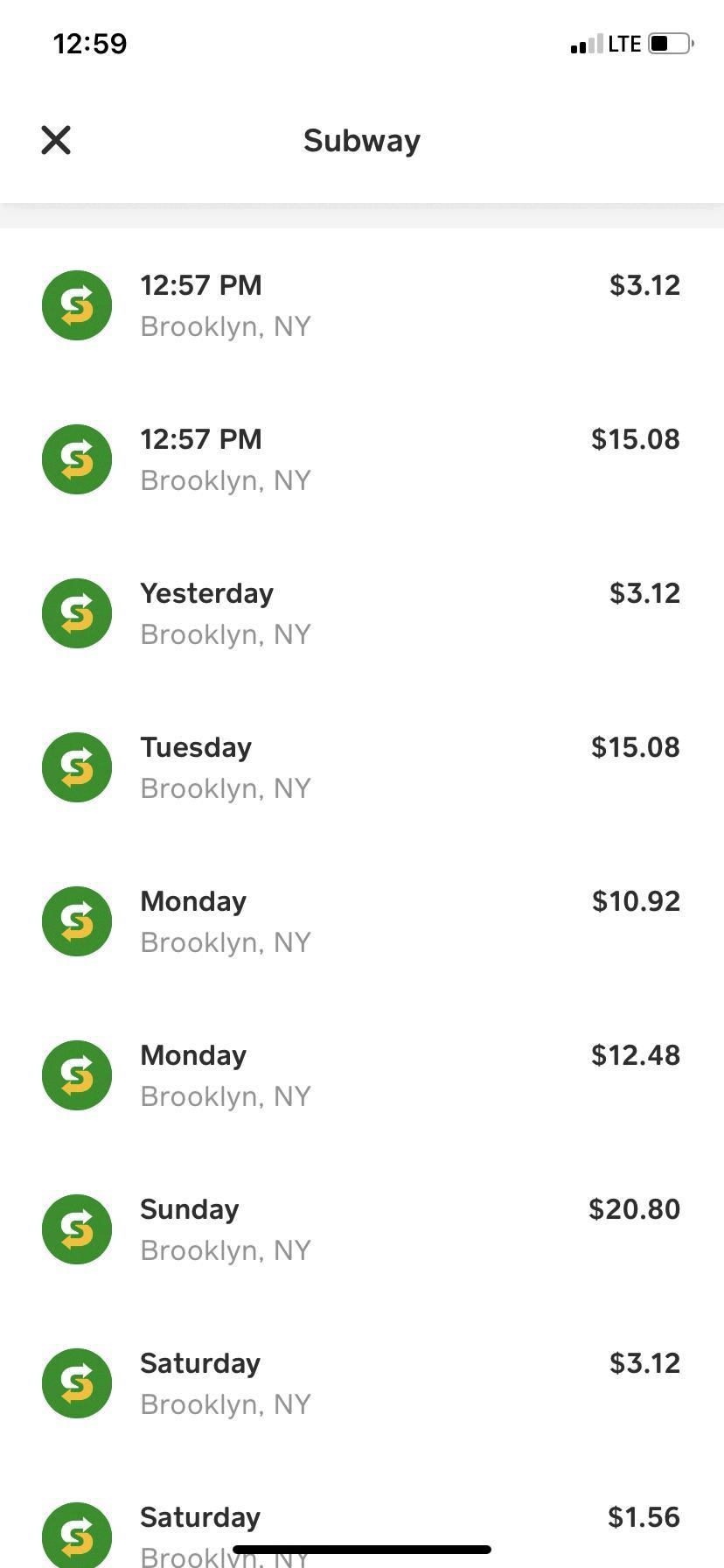Tap Subway logo beside Saturday $3.12 payment
This screenshot has height=1568, width=724.
click(x=77, y=1383)
